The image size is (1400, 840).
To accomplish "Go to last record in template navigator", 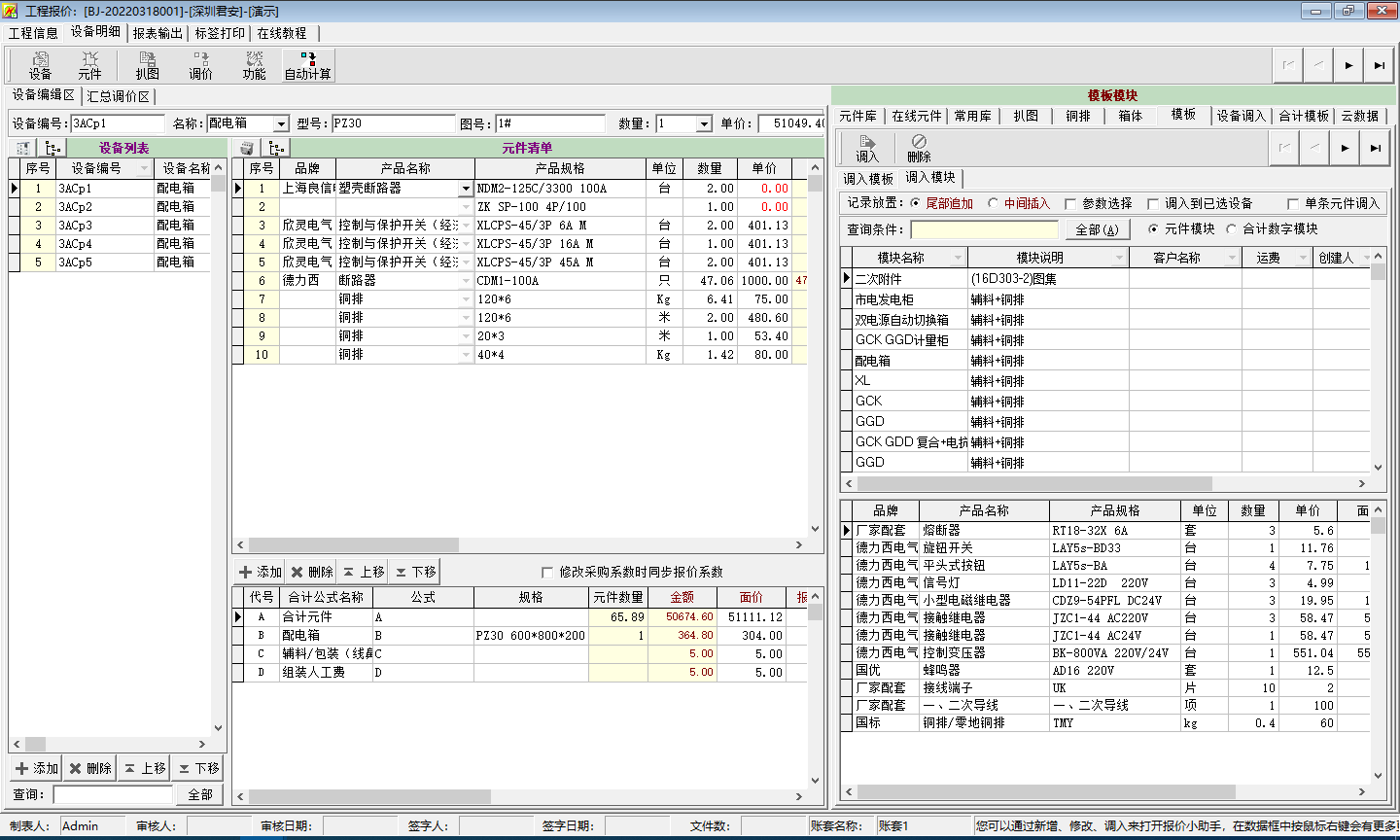I will 1375,148.
